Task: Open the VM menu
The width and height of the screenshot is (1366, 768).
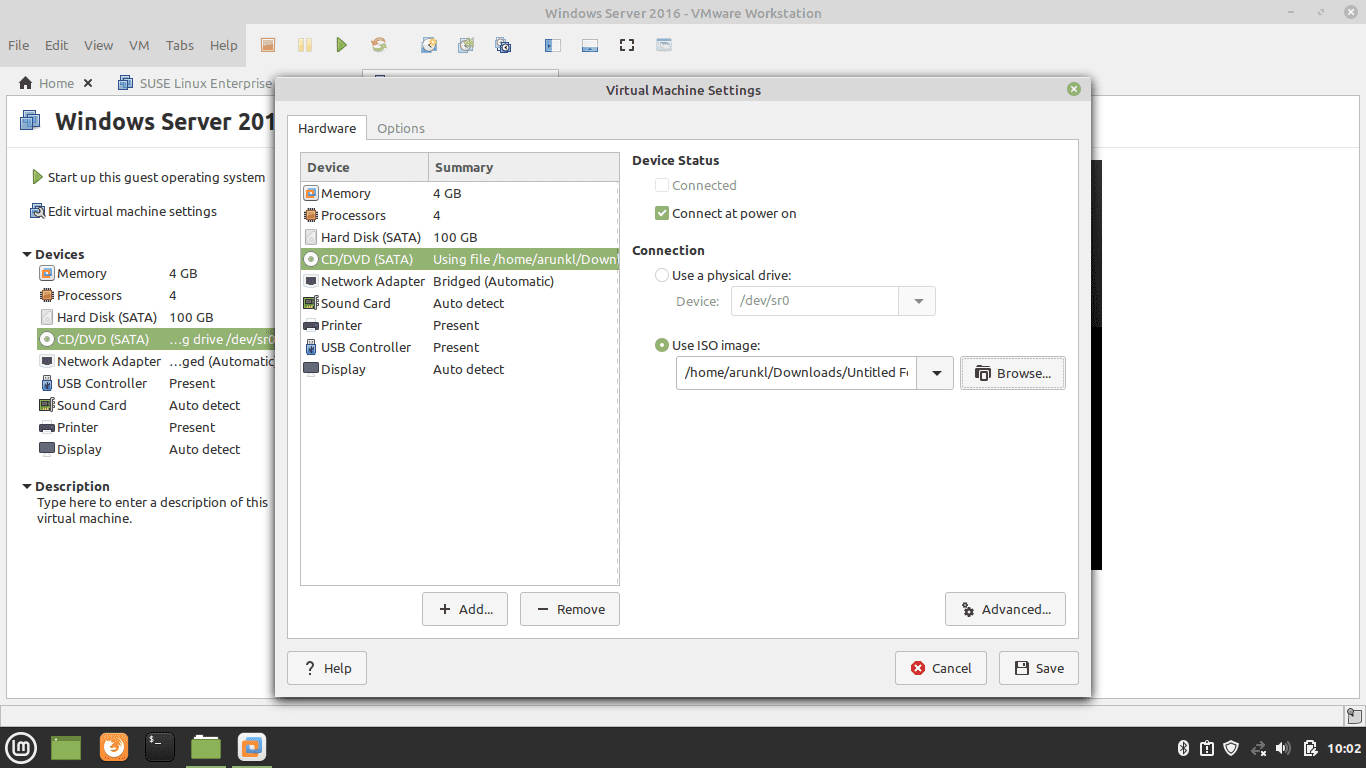Action: tap(139, 45)
